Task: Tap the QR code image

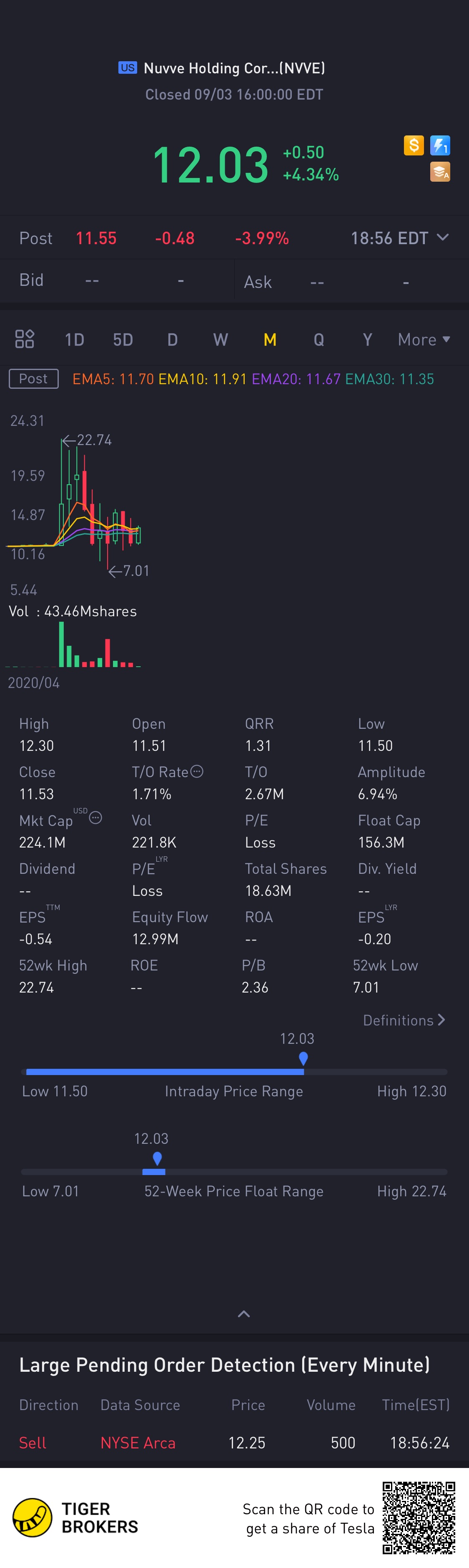Action: 419,1518
